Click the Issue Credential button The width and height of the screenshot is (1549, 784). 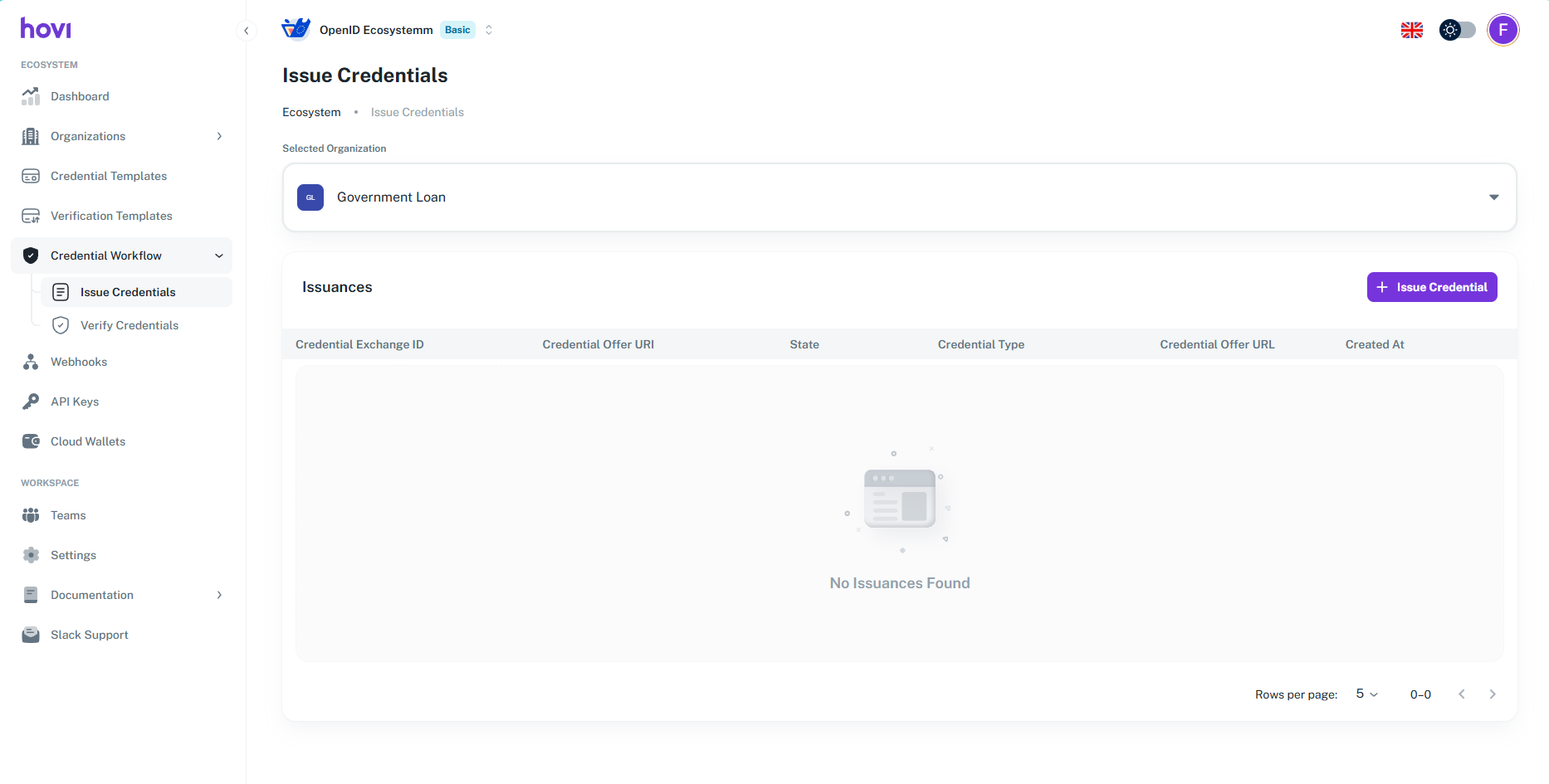coord(1431,287)
